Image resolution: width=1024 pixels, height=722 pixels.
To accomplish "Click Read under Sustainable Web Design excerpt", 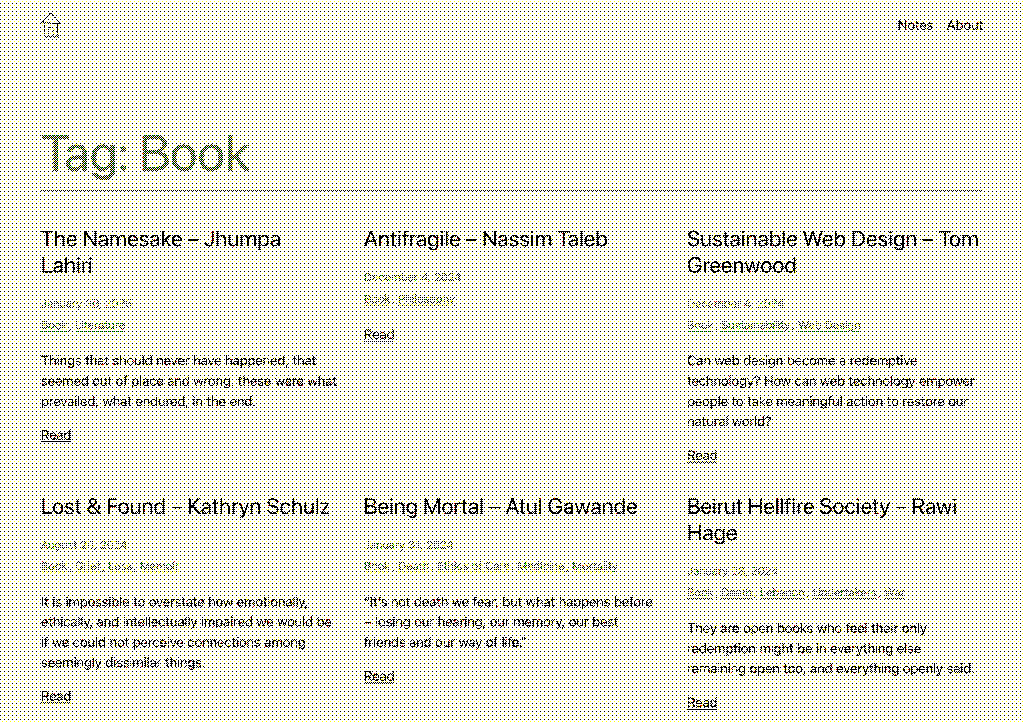I will click(702, 456).
